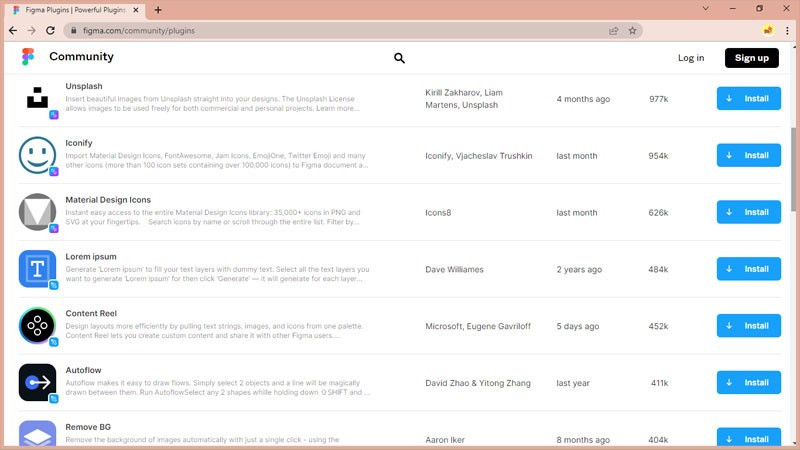The height and width of the screenshot is (450, 800).
Task: Click author Microsoft, Eugene Gavriloff
Action: (478, 326)
